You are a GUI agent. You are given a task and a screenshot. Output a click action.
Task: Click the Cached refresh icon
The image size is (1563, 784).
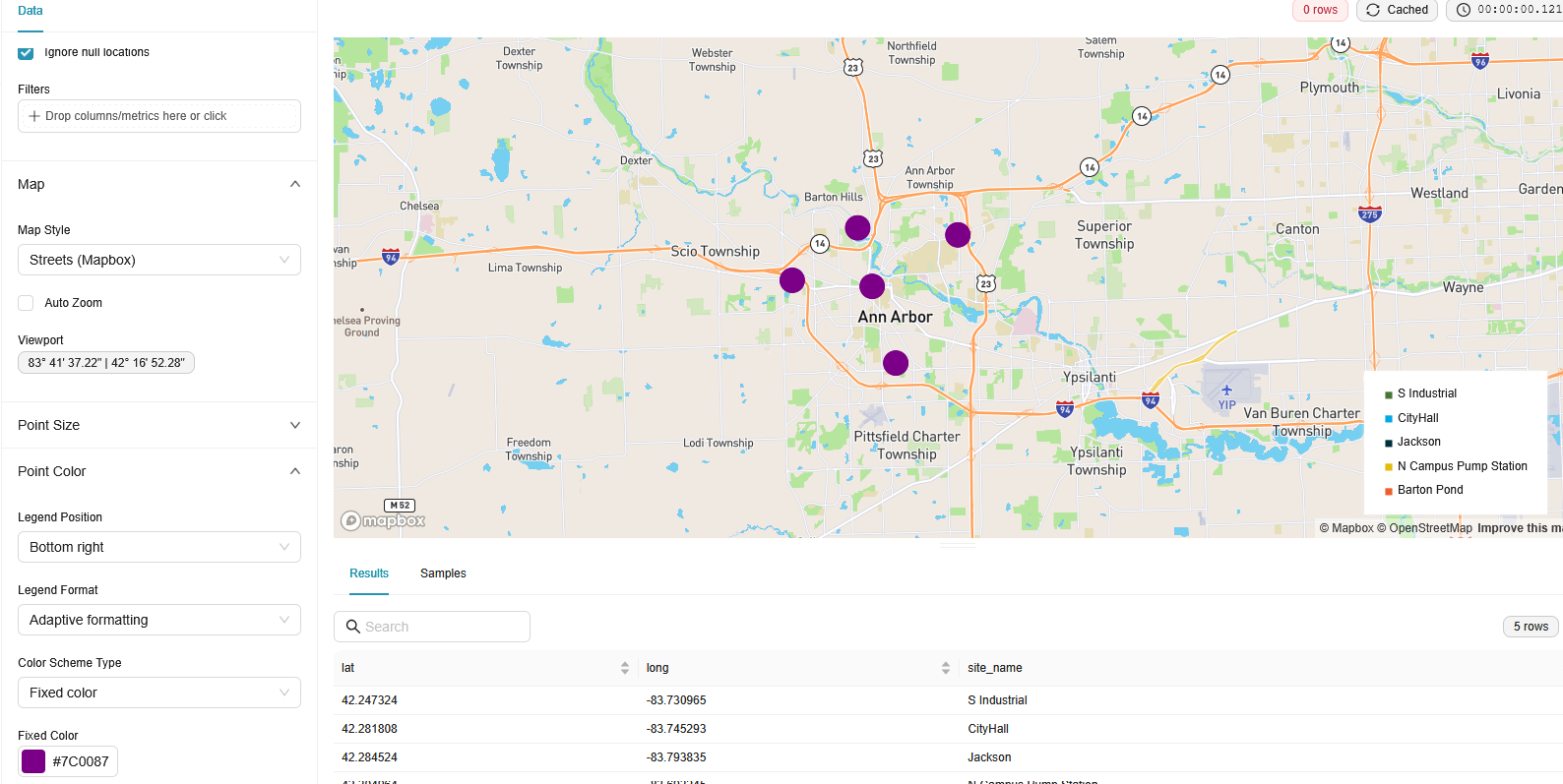click(x=1373, y=10)
